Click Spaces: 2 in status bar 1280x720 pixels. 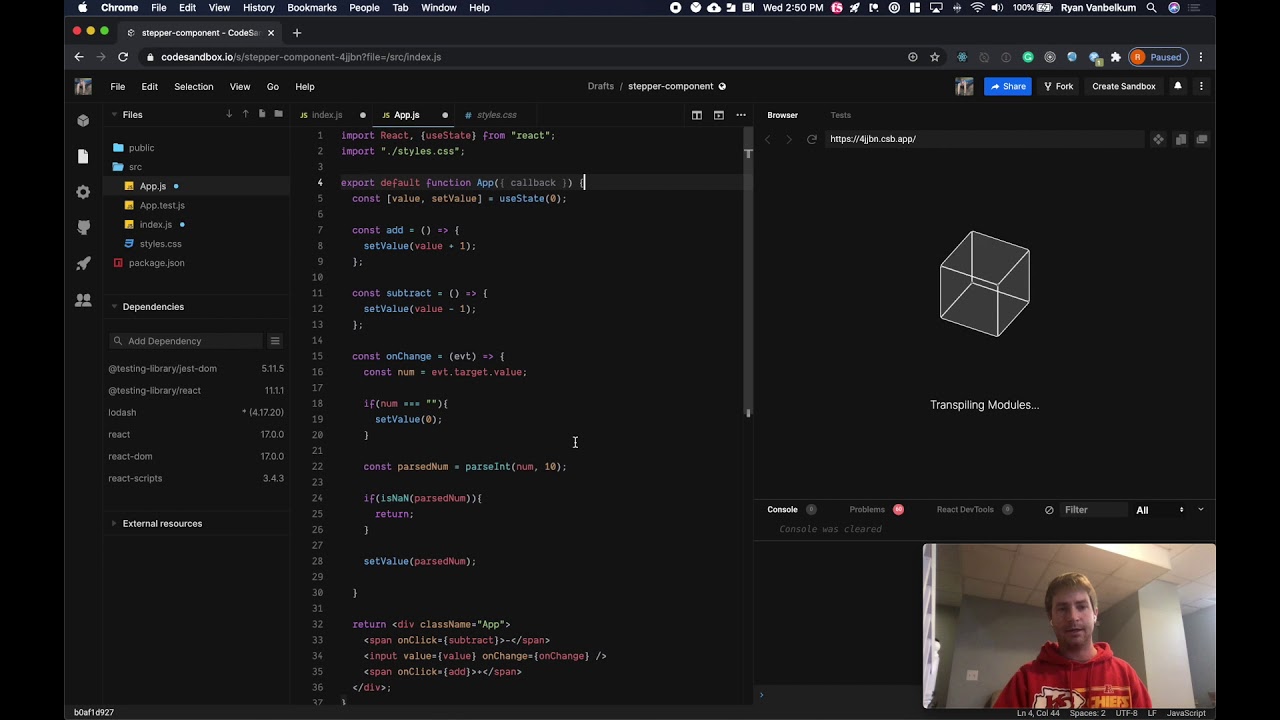[1087, 713]
